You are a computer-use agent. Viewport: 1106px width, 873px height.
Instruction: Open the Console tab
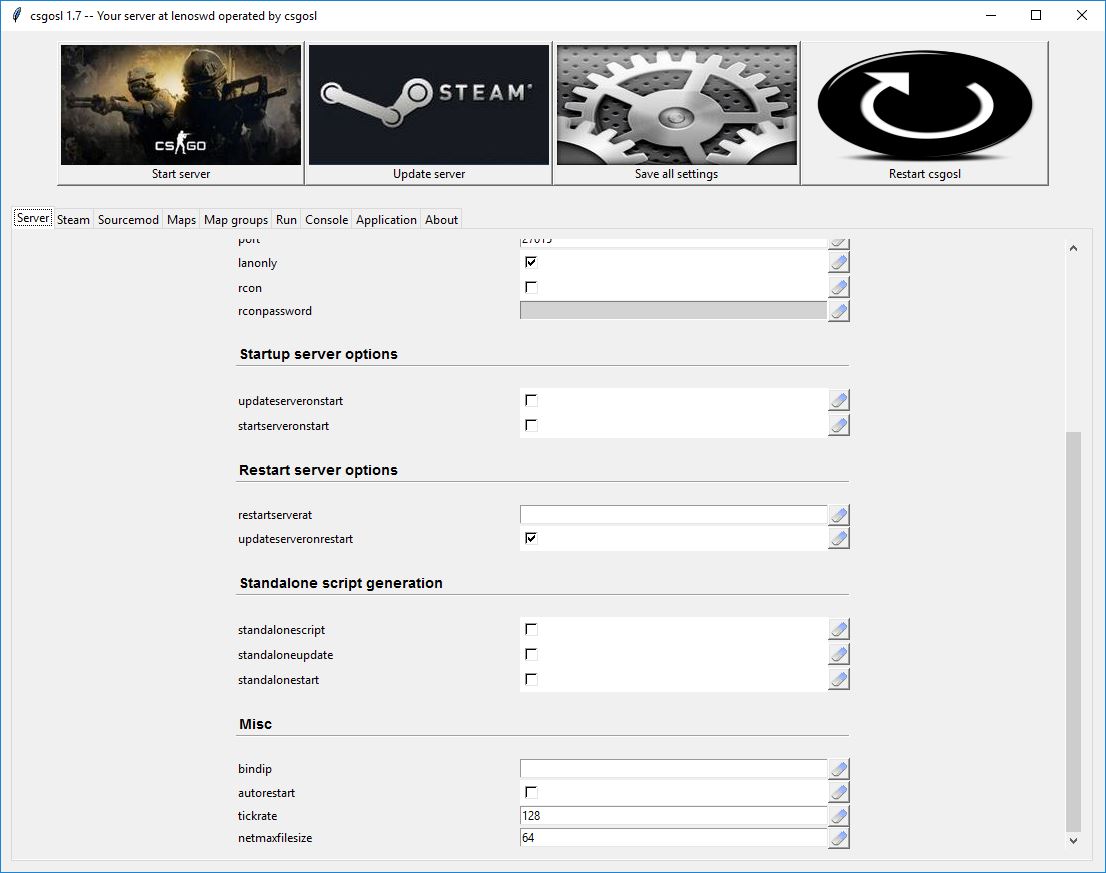pyautogui.click(x=327, y=219)
